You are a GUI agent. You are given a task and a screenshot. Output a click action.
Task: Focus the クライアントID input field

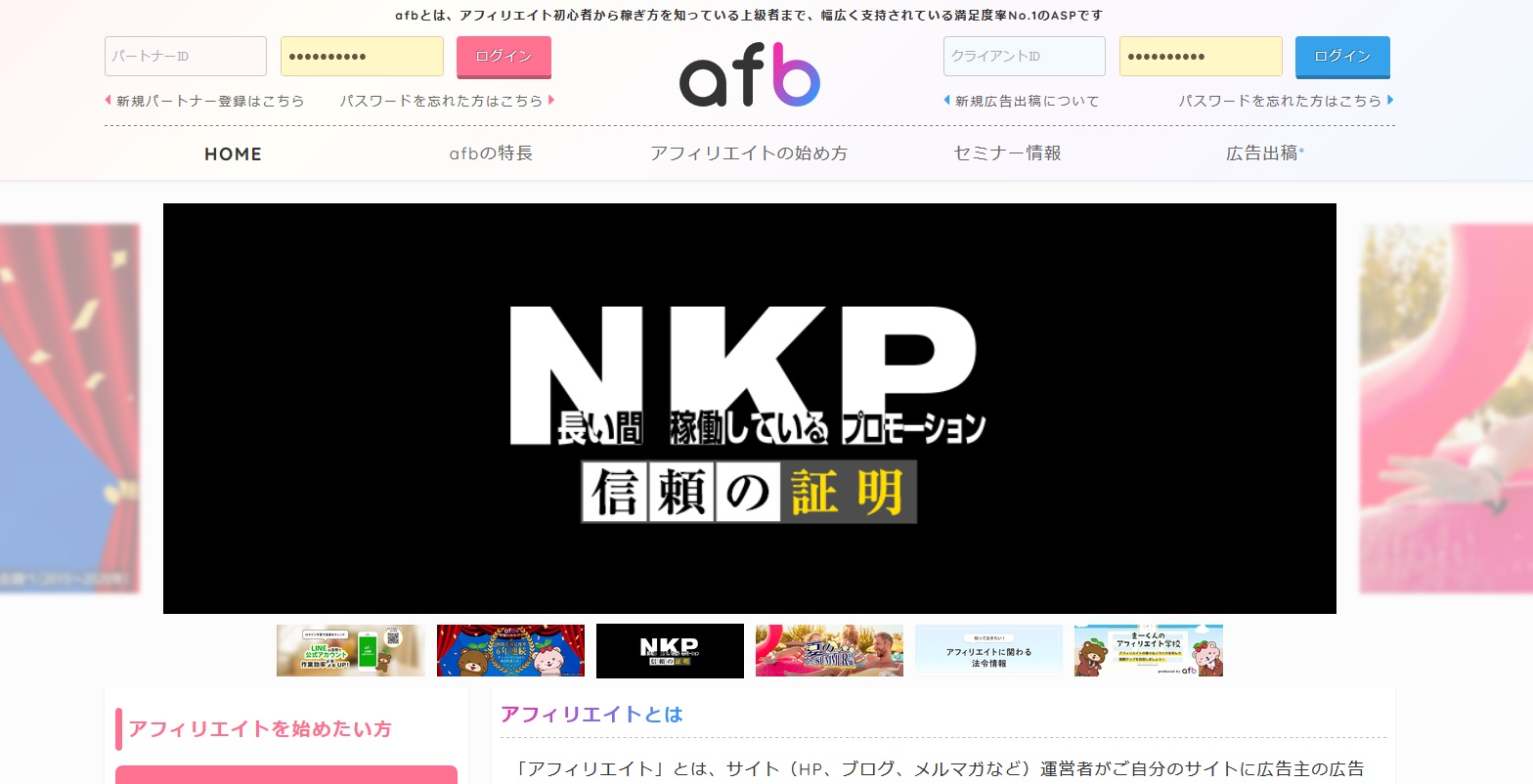pos(1025,57)
